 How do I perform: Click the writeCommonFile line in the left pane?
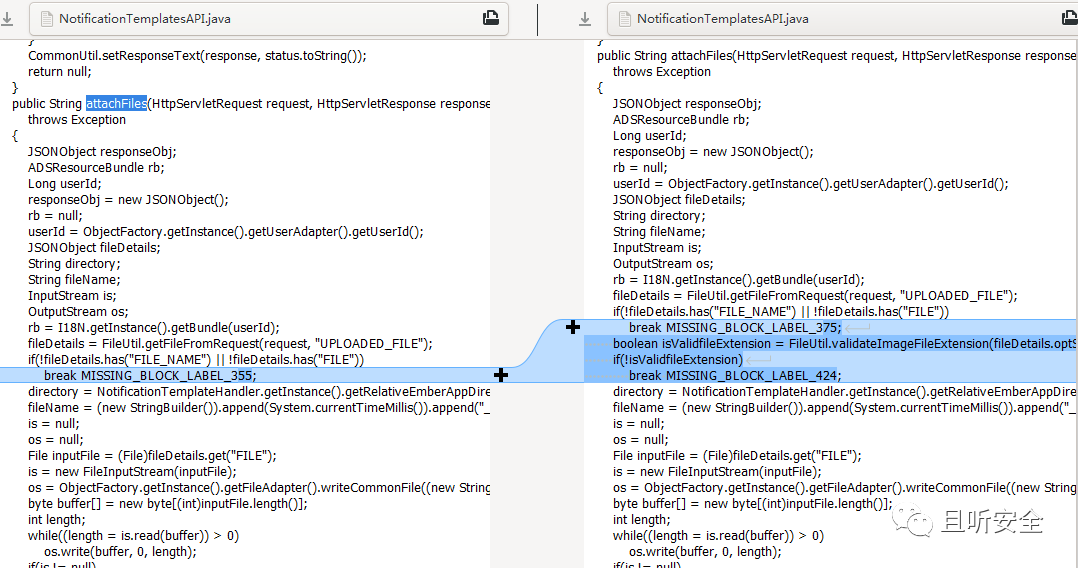click(259, 488)
